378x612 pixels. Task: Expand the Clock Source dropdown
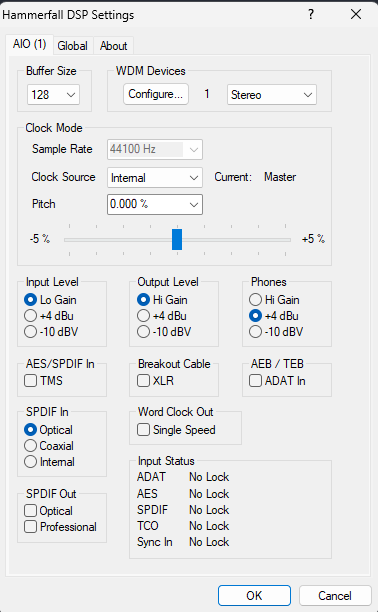click(x=155, y=178)
